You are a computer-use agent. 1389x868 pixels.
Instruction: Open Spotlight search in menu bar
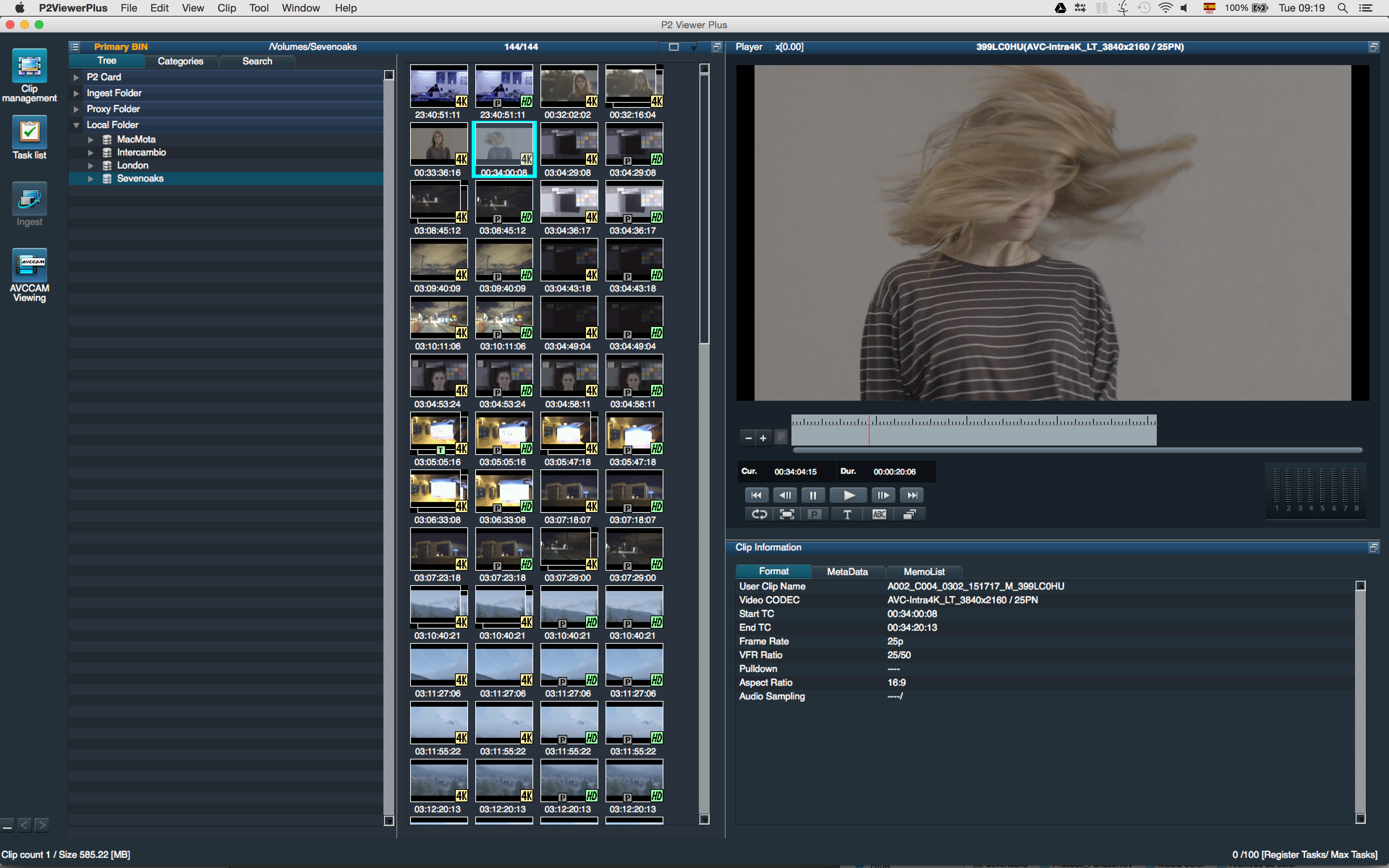click(1342, 8)
